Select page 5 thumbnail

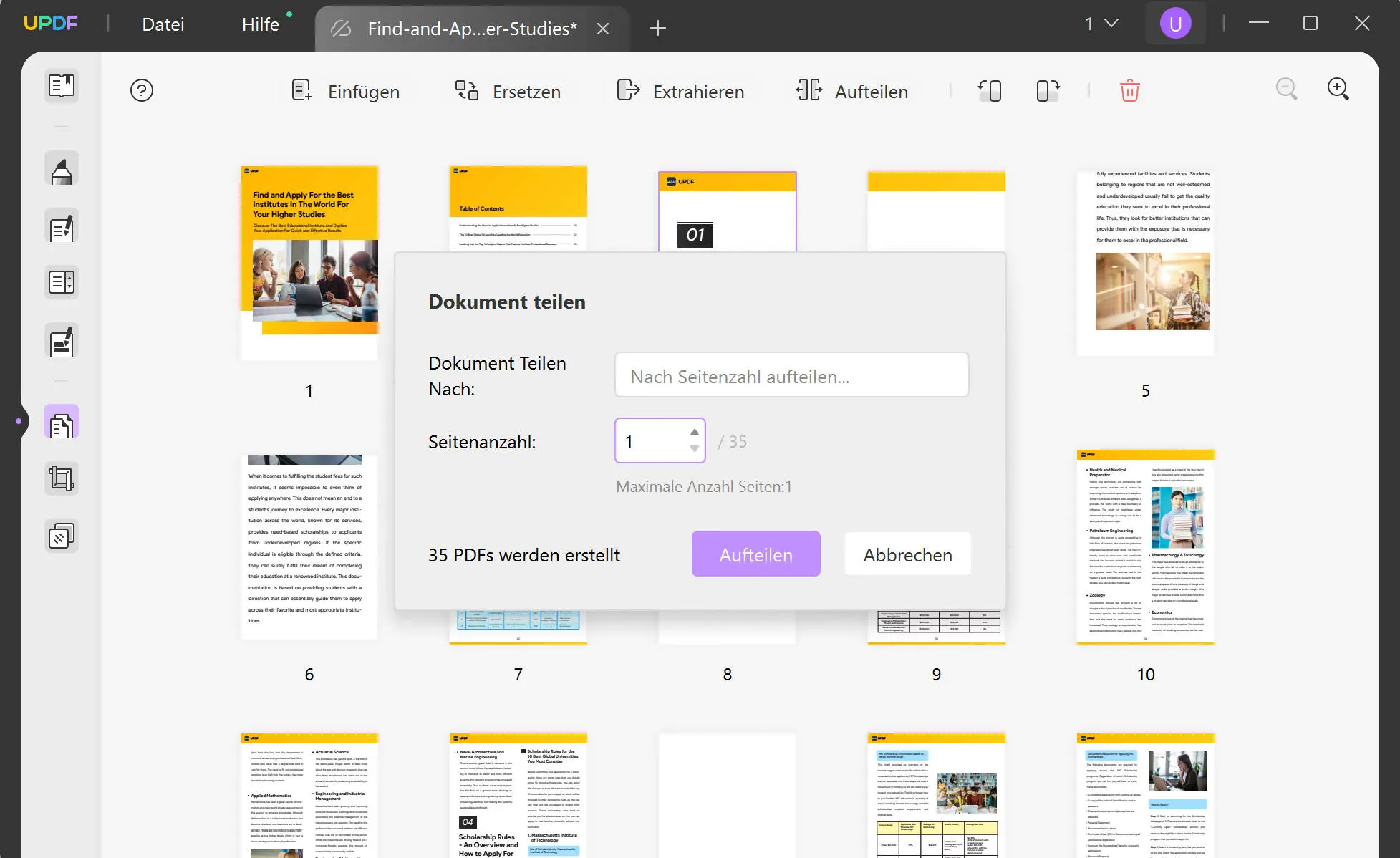pyautogui.click(x=1146, y=263)
